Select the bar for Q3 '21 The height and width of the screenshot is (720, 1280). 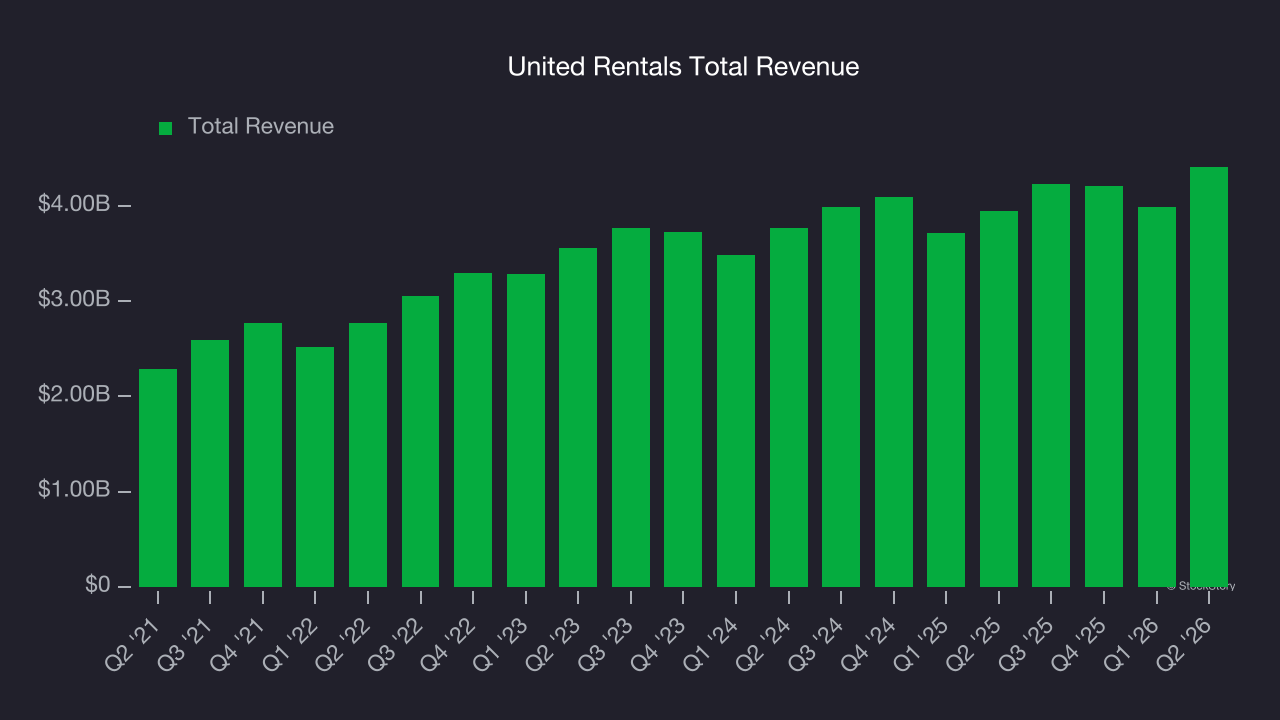[x=210, y=463]
